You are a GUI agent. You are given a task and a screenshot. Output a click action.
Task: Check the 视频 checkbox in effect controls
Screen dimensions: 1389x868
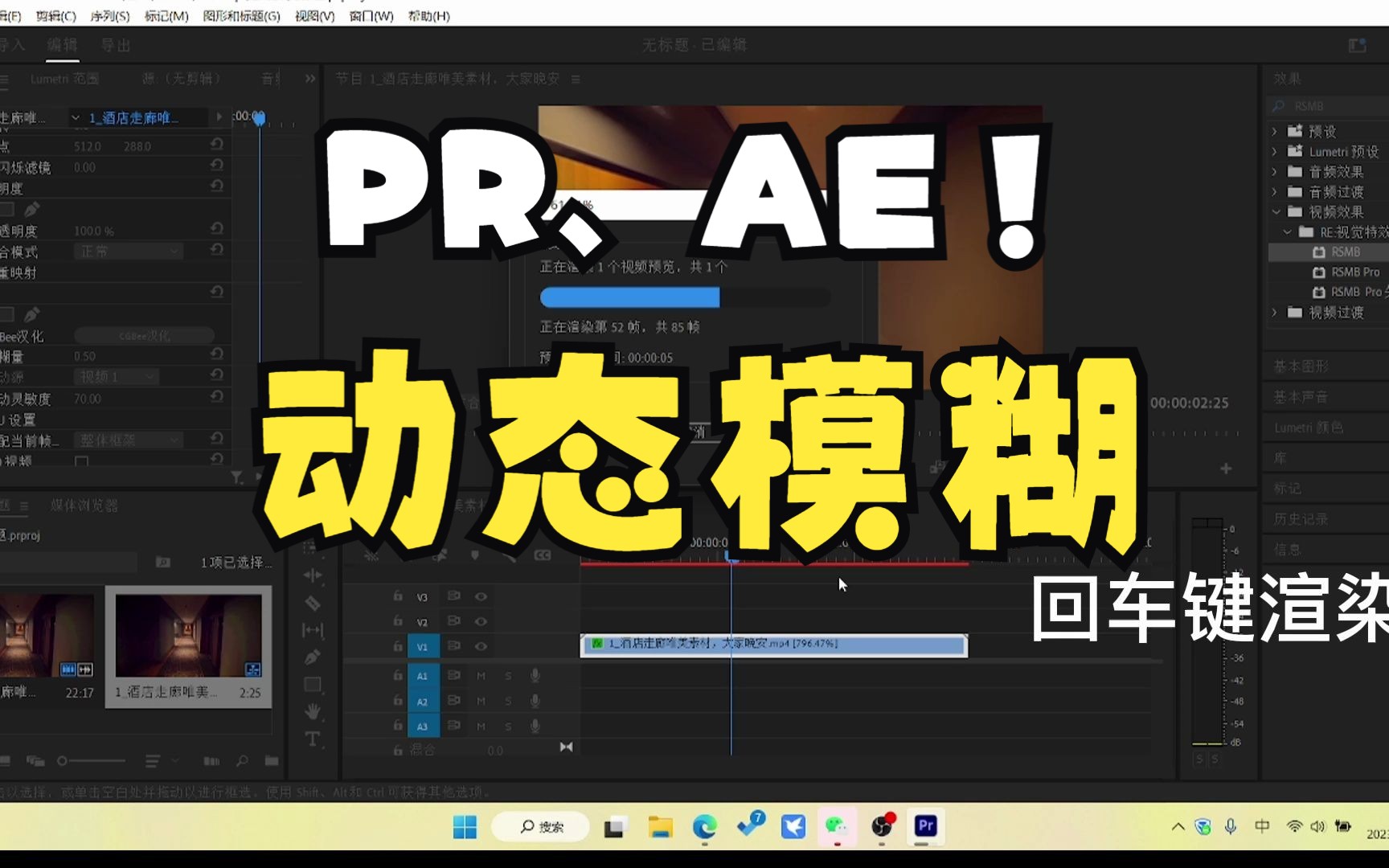click(81, 461)
